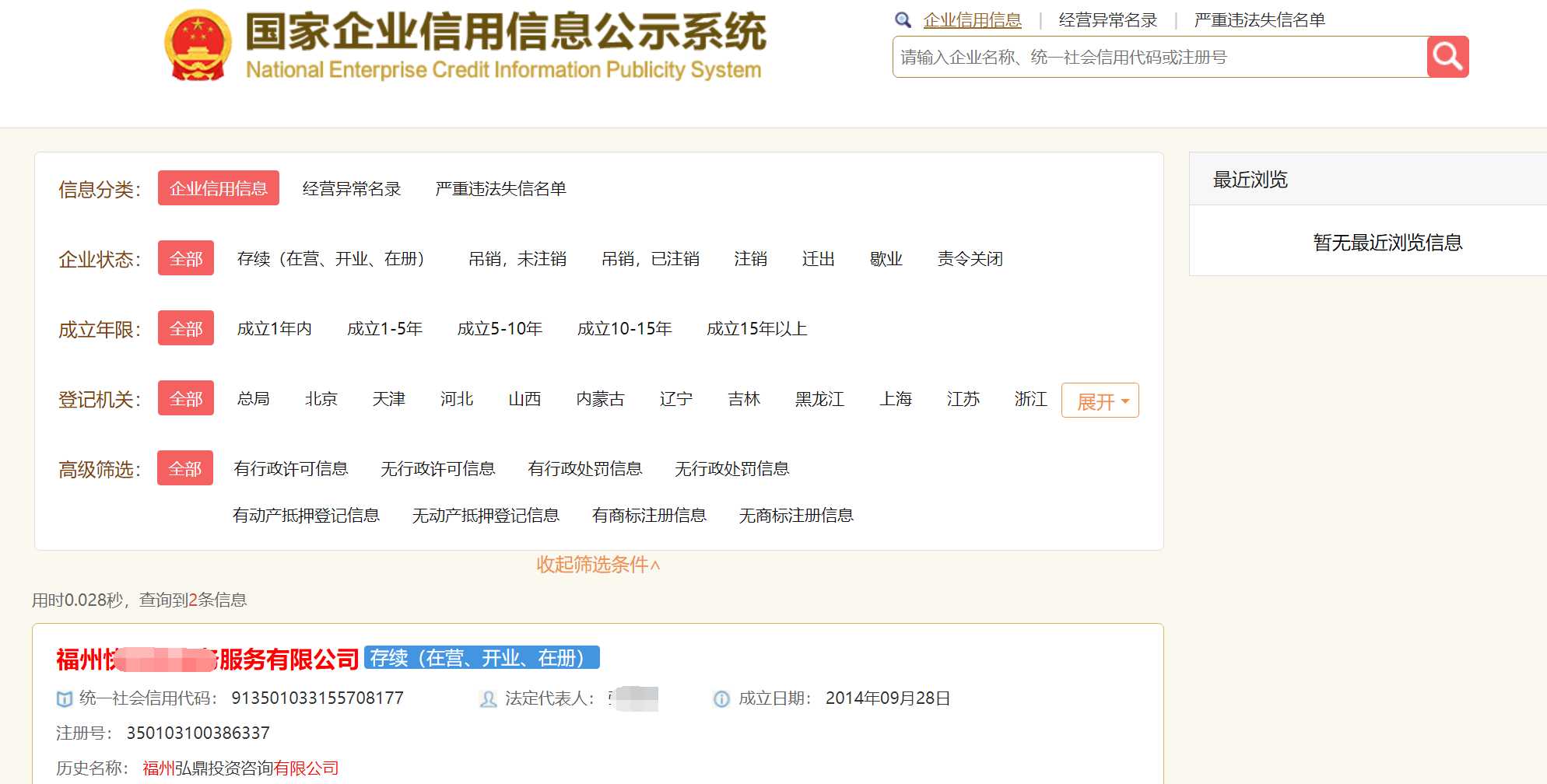Screen dimensions: 1547x784
Task: Select 成立15年以上 establishment filter
Action: point(756,328)
